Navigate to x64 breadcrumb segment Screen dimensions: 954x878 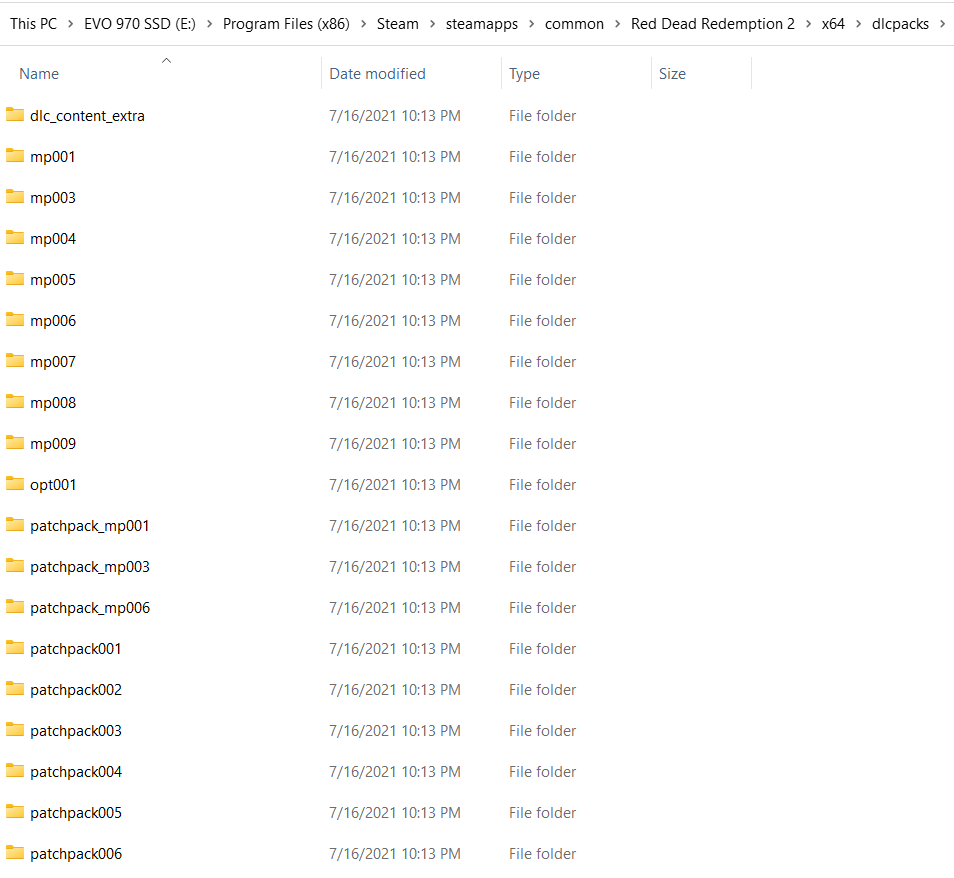pos(833,24)
